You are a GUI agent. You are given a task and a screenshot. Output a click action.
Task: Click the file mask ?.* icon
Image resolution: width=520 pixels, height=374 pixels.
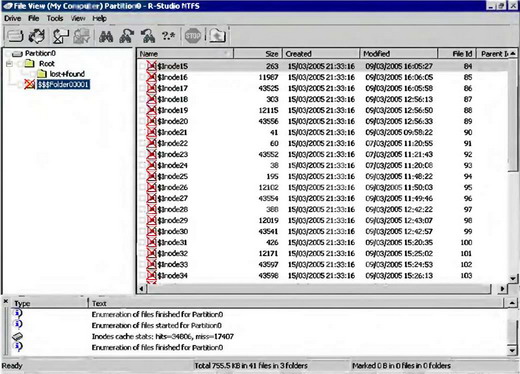(x=168, y=36)
